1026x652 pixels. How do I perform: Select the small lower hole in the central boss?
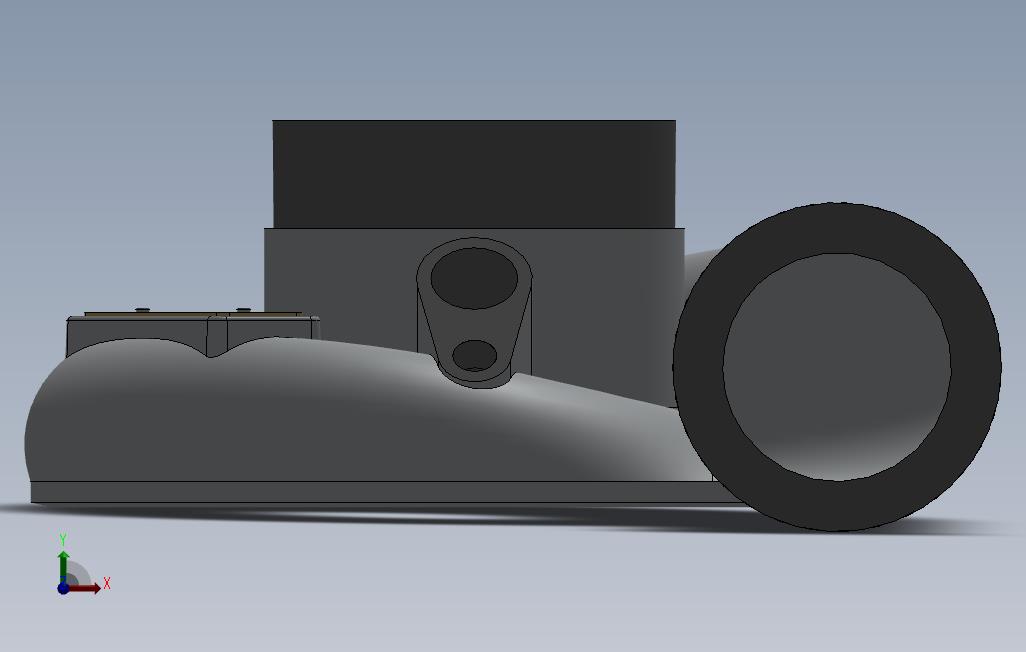[474, 355]
